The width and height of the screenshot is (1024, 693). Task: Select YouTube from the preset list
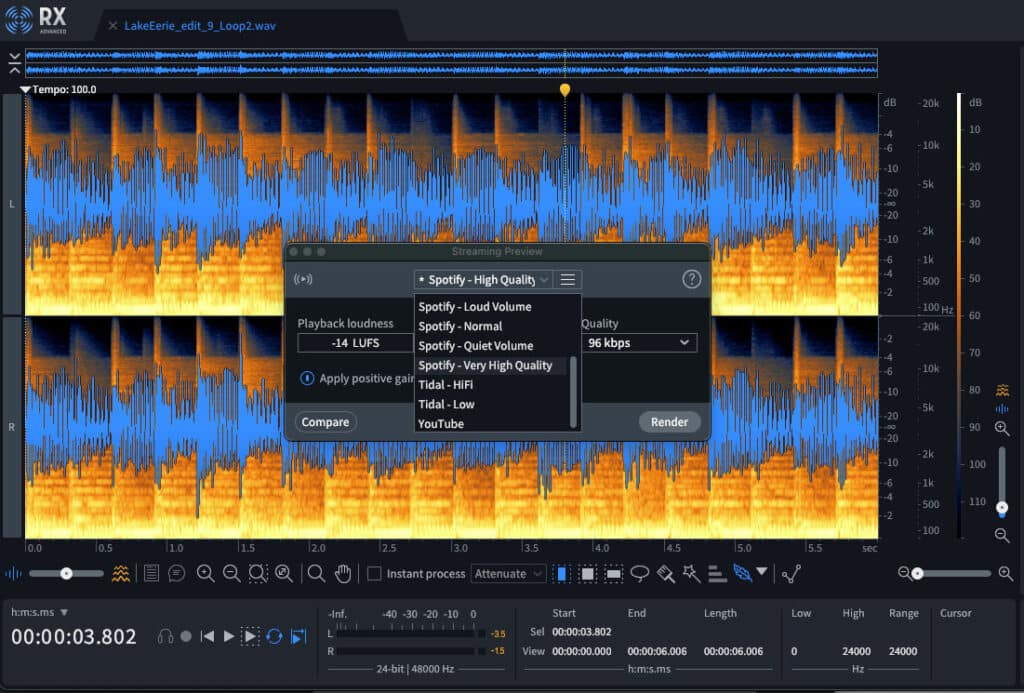point(441,424)
